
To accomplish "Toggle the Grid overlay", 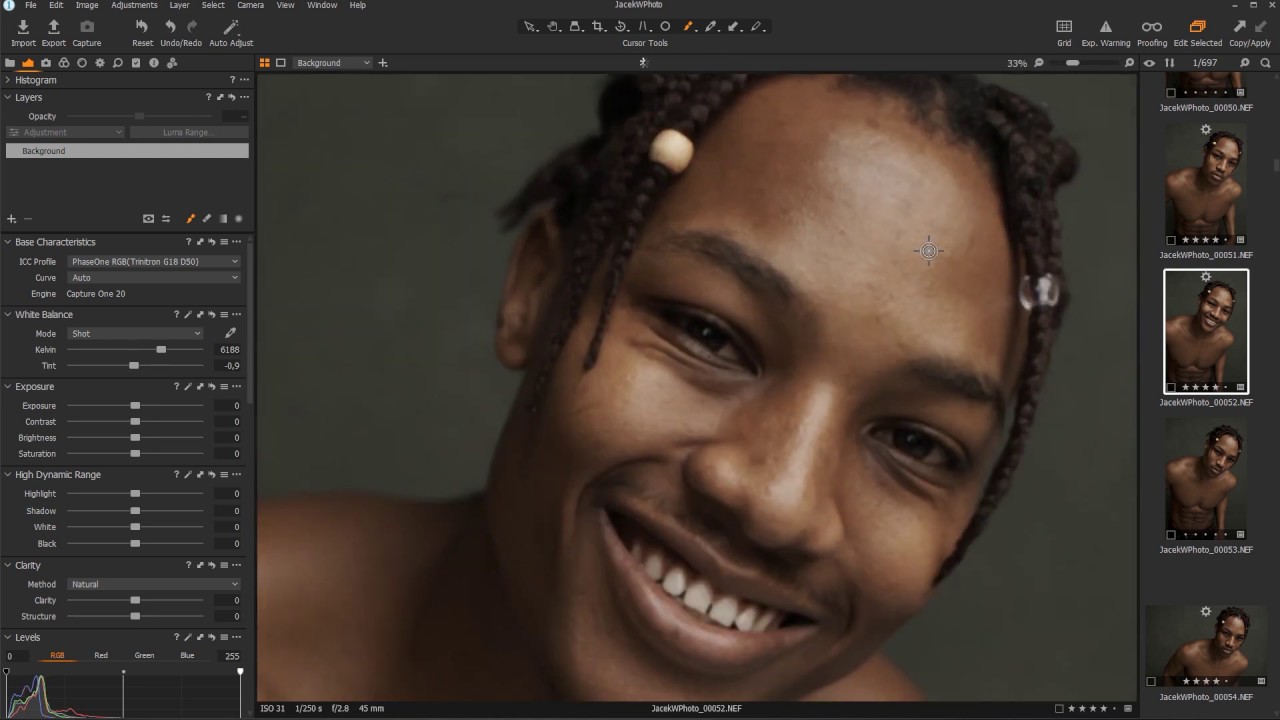I will pos(1064,27).
